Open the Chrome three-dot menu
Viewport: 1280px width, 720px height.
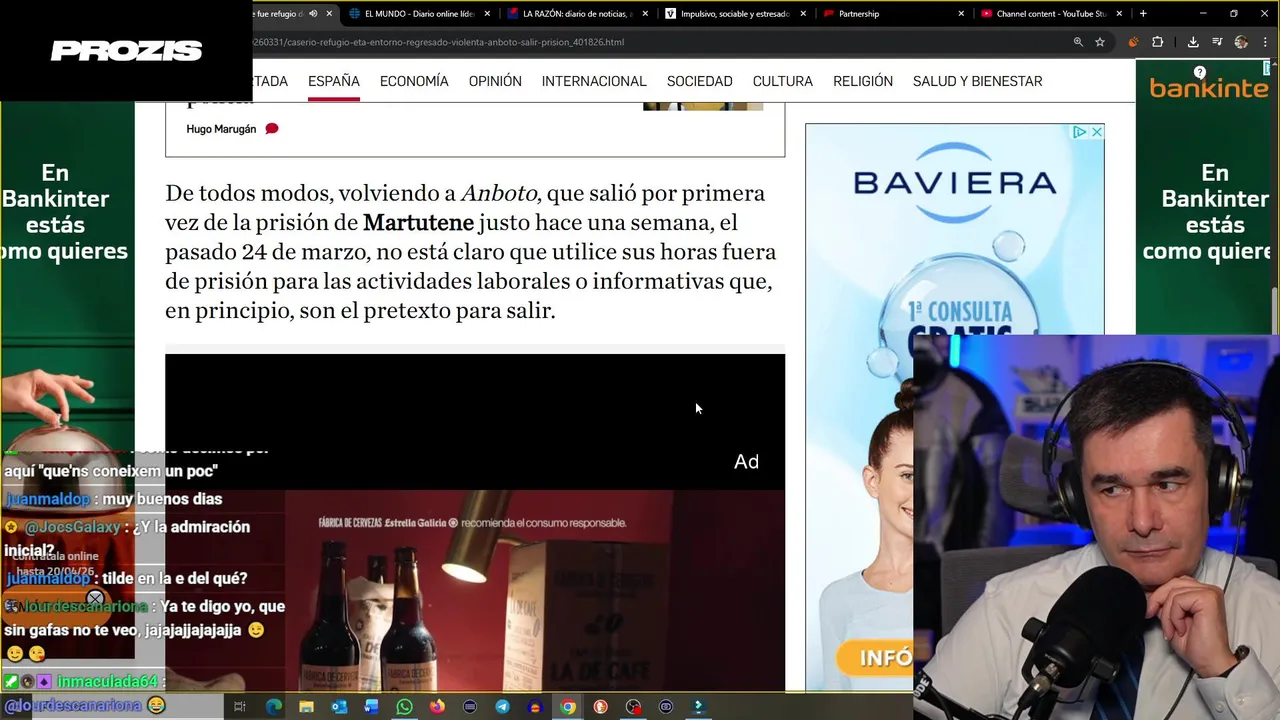tap(1264, 42)
